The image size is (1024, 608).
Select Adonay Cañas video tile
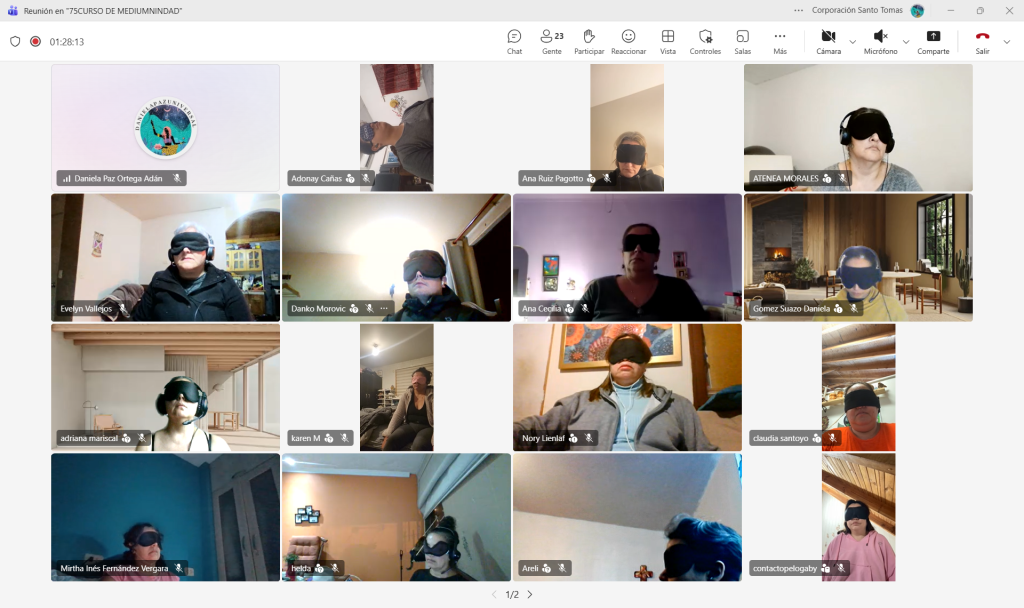396,127
